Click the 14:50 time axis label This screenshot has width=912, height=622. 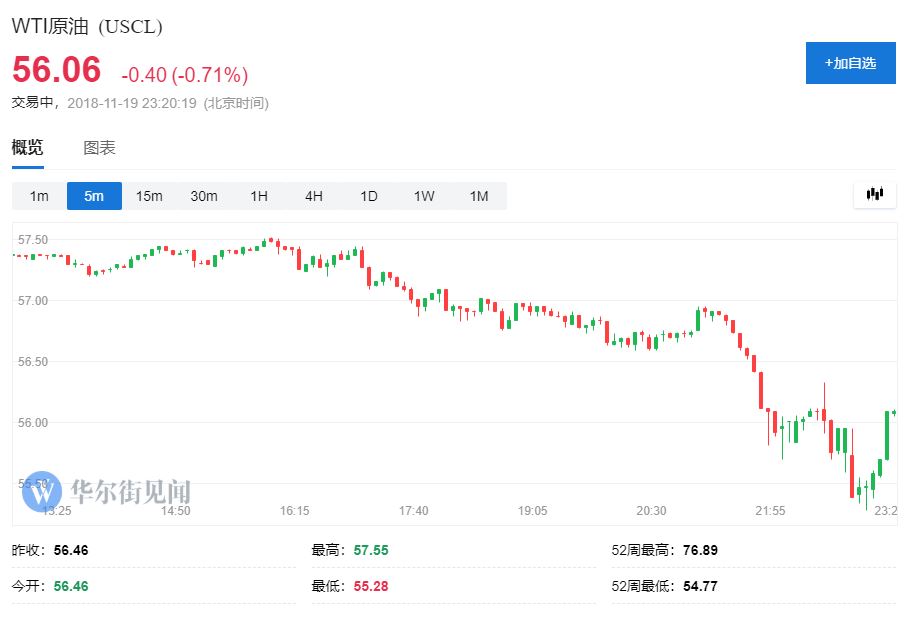click(x=176, y=511)
